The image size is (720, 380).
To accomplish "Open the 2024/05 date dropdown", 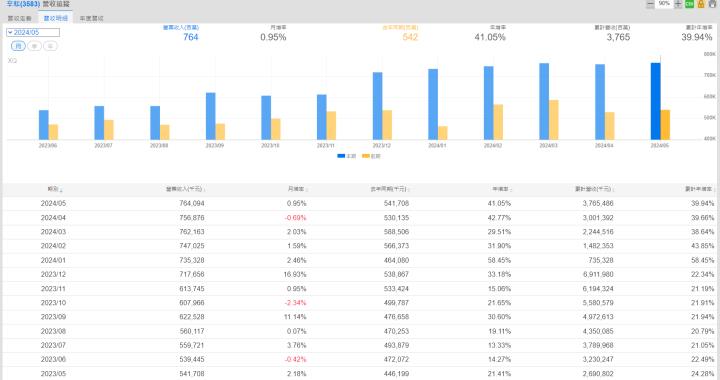I will pos(33,33).
